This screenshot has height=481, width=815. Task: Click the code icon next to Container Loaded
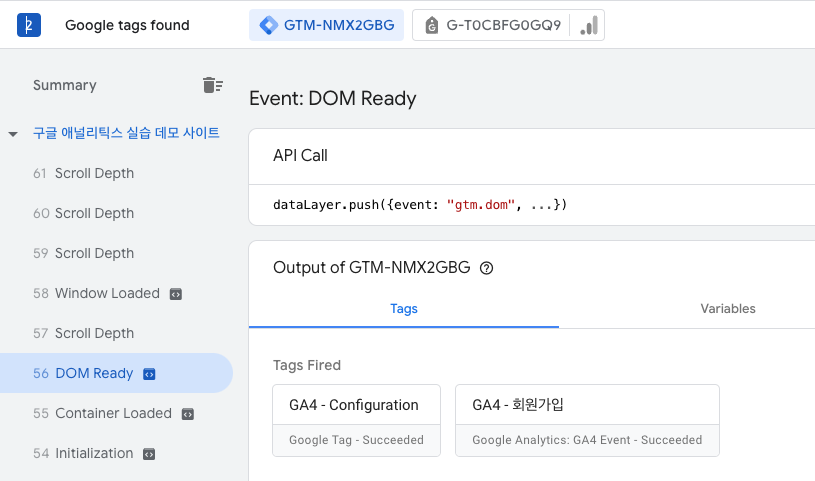click(x=188, y=414)
